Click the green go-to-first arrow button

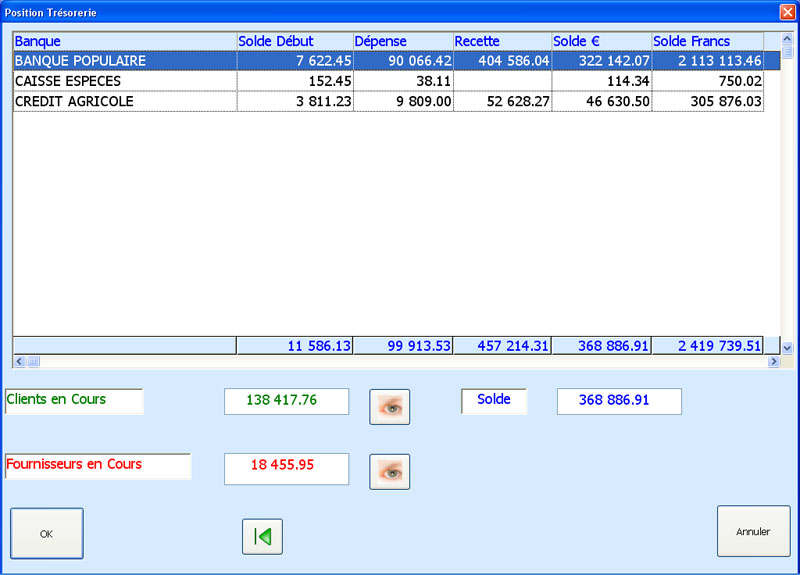pyautogui.click(x=262, y=536)
